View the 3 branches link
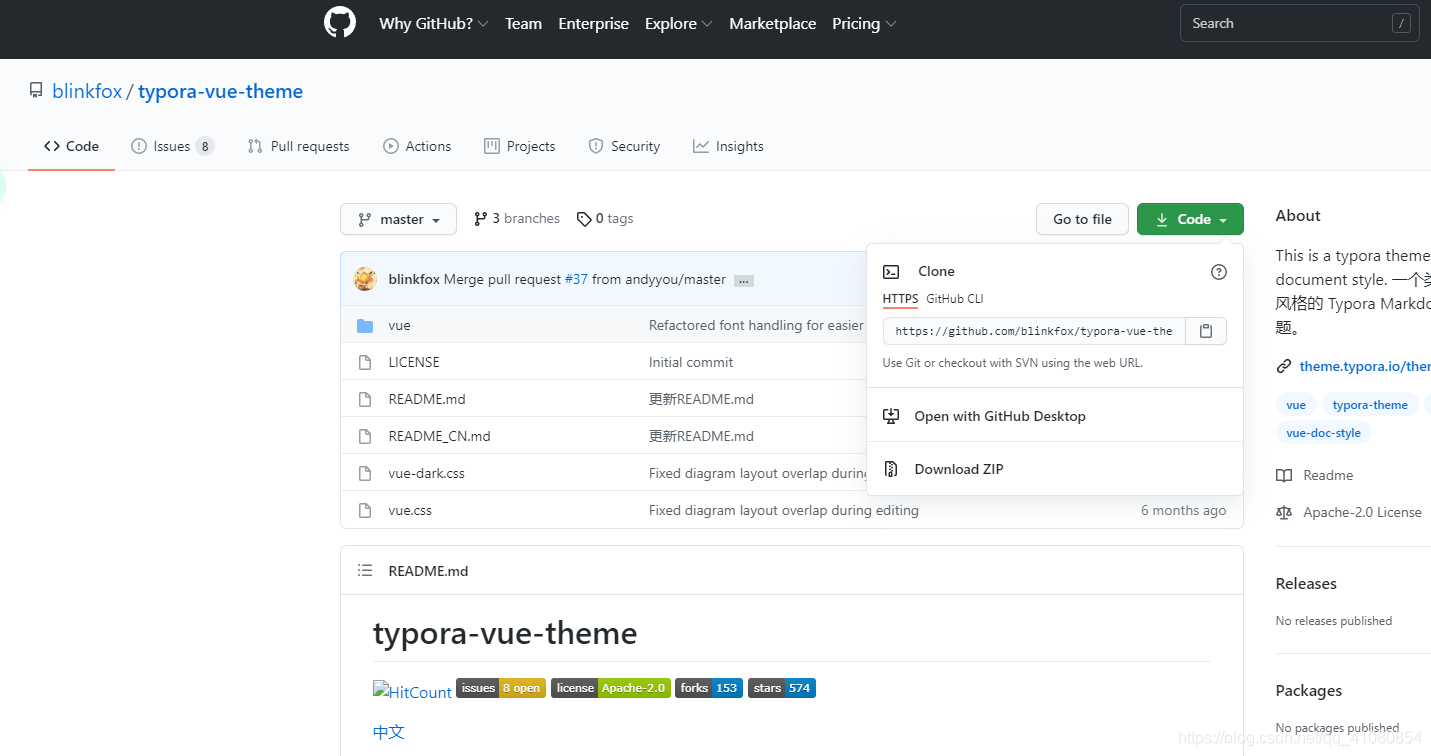This screenshot has height=756, width=1431. (x=516, y=218)
